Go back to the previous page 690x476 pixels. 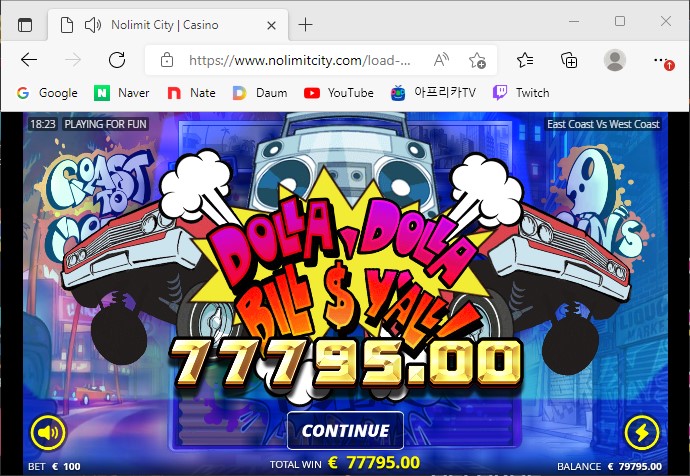29,60
